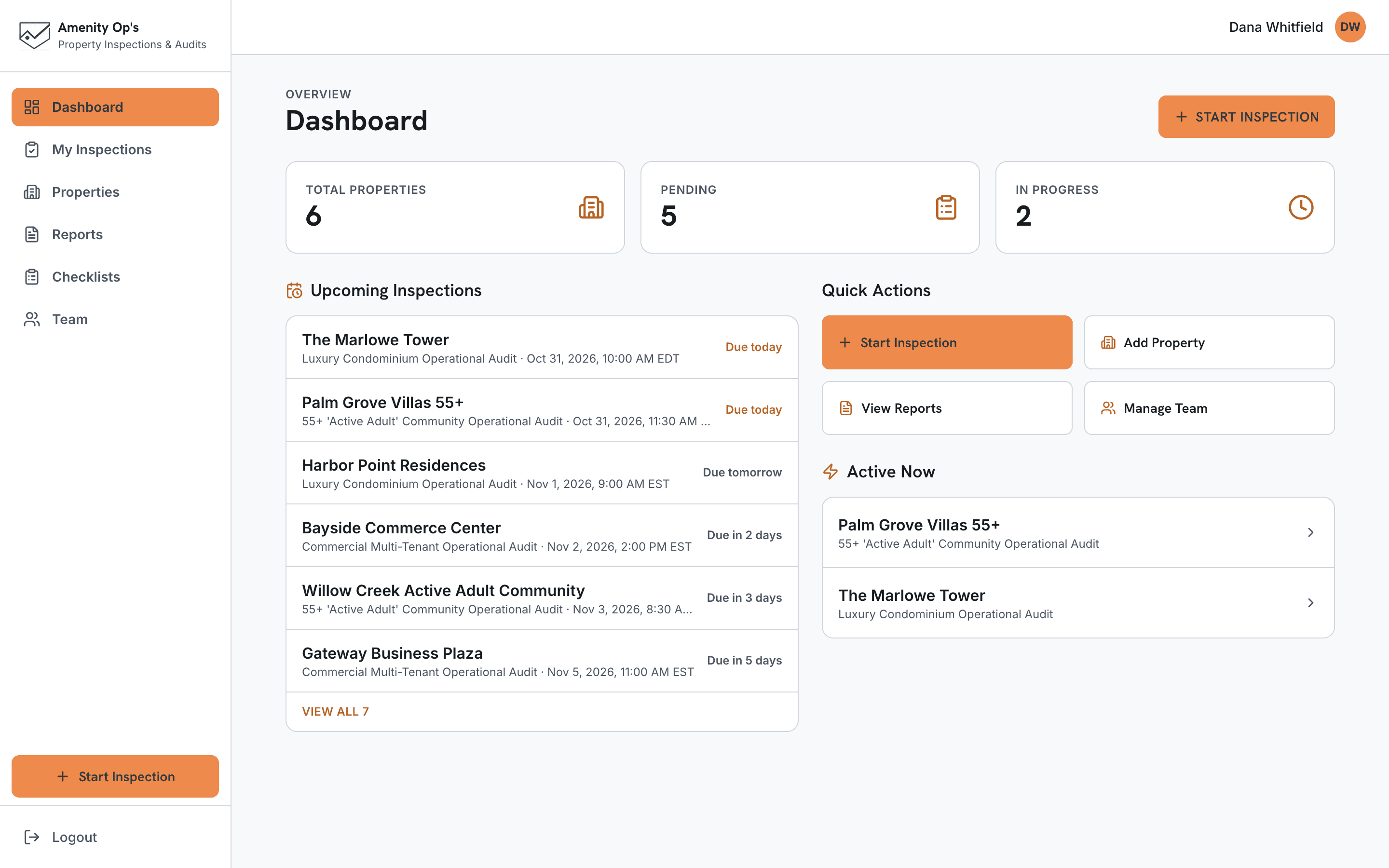Click the In Progress count 2
This screenshot has width=1389, height=868.
pos(1023,216)
